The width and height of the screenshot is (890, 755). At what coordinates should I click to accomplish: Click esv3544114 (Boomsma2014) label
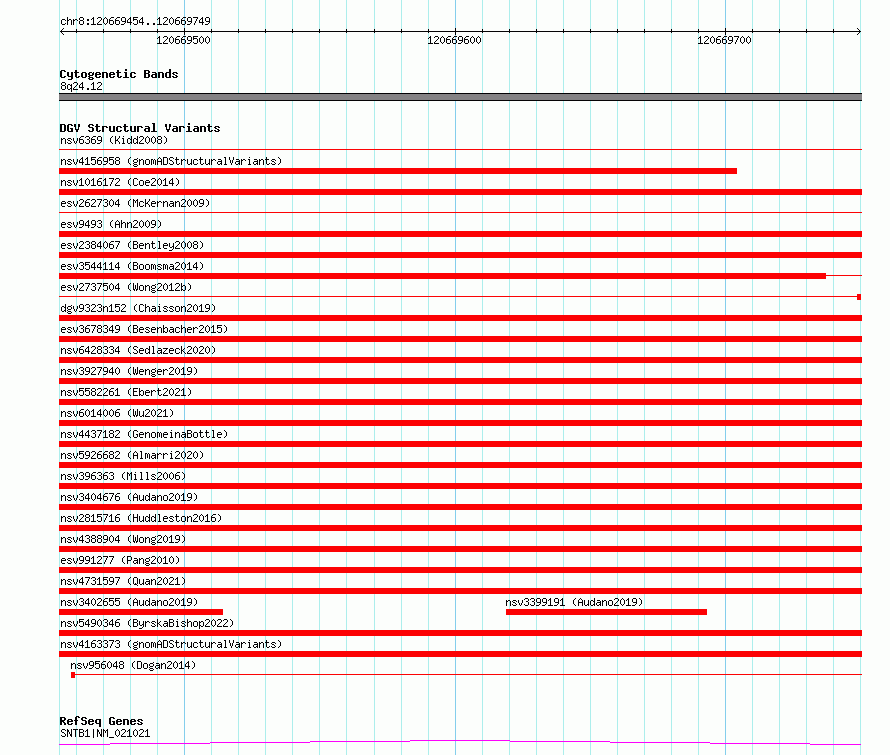pos(132,266)
